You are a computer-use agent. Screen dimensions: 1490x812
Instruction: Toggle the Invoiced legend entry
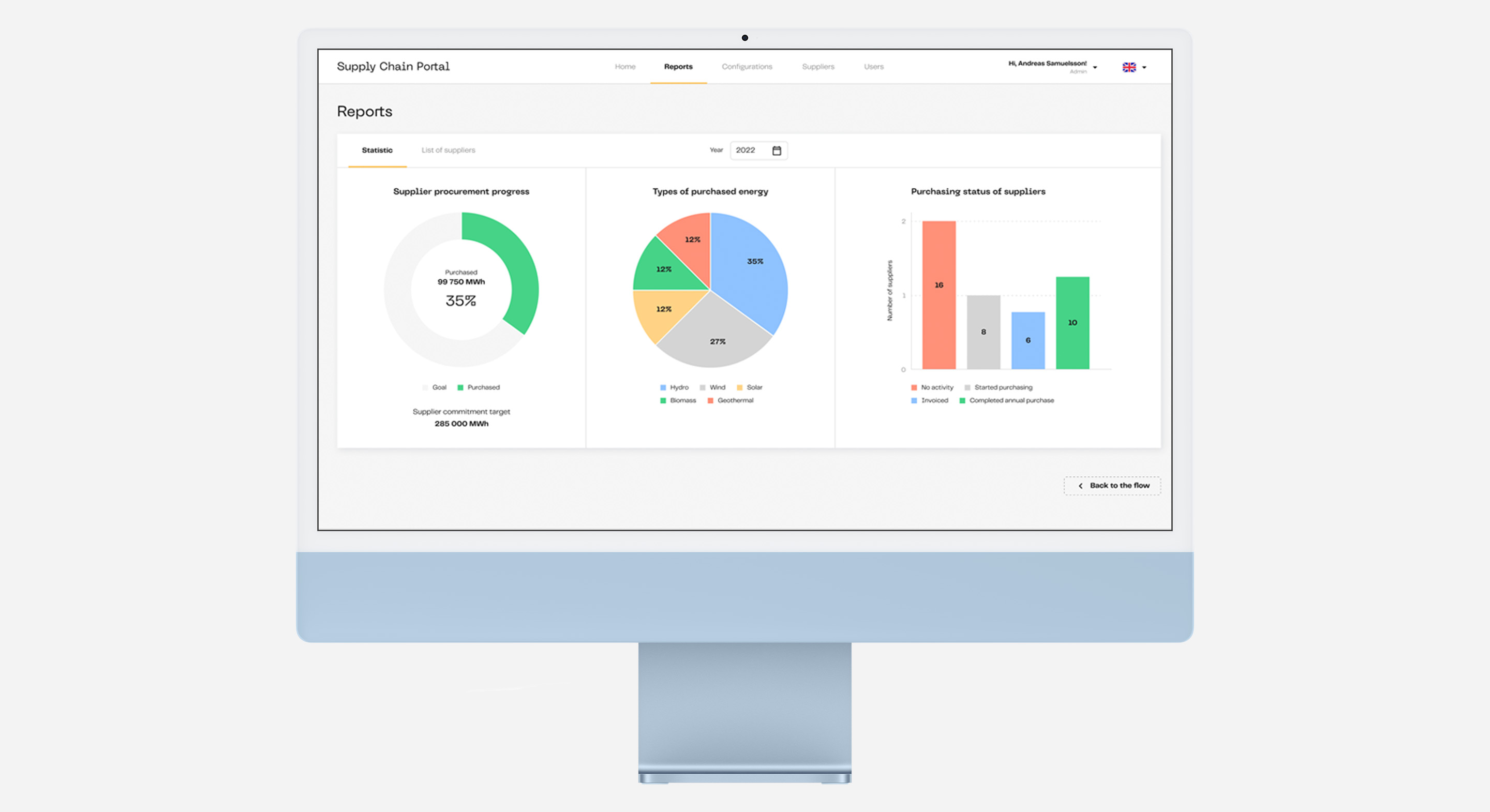pyautogui.click(x=914, y=400)
